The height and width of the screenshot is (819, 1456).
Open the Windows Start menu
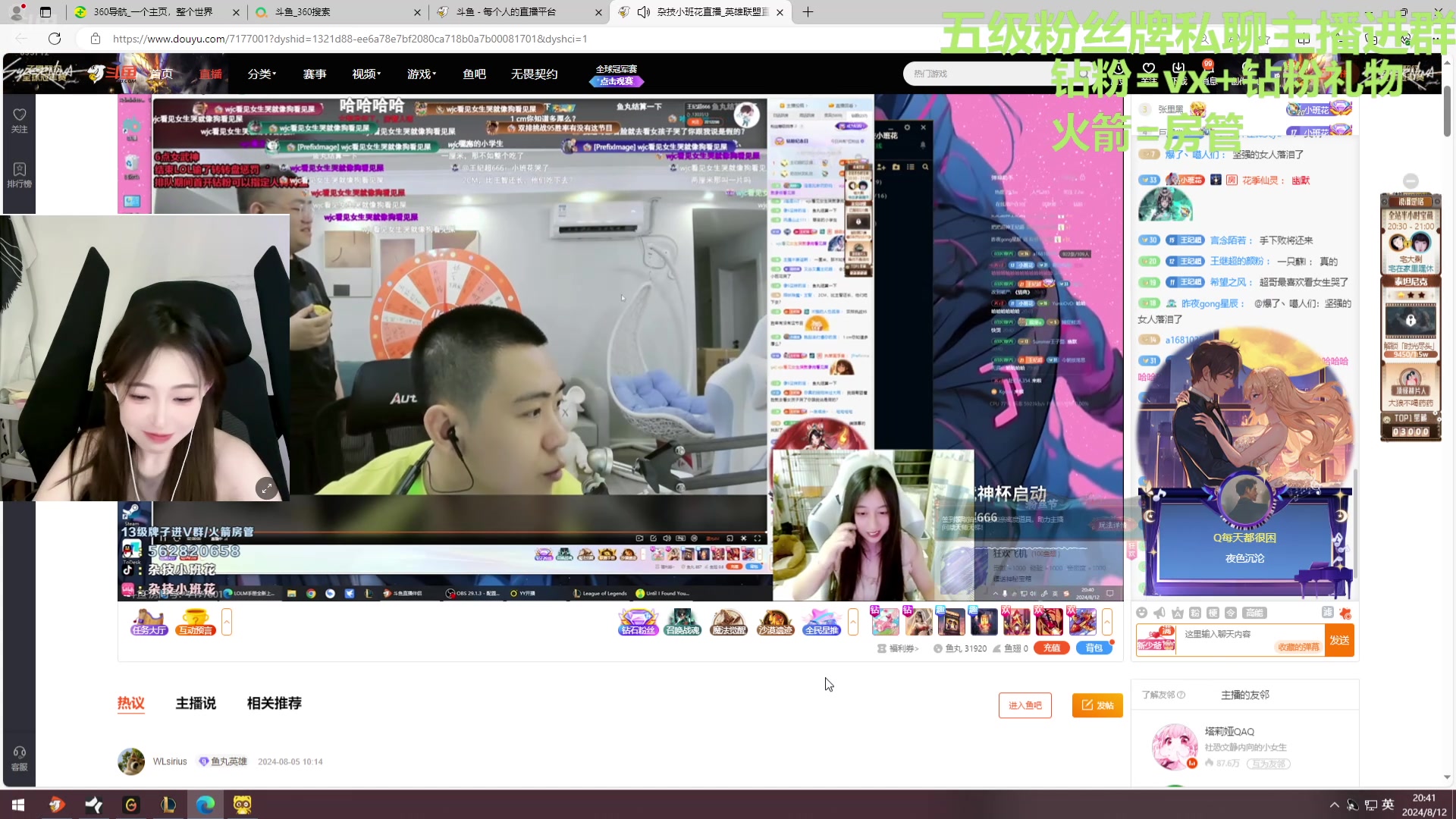tap(18, 805)
